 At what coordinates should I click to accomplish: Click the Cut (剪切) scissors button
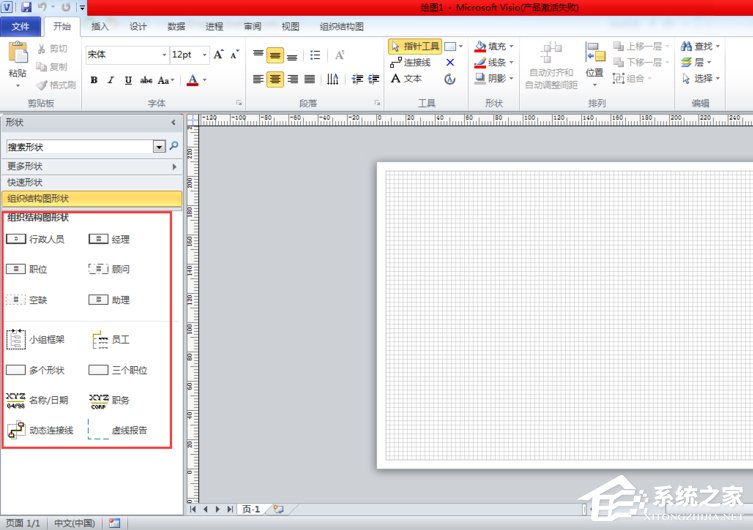(52, 49)
